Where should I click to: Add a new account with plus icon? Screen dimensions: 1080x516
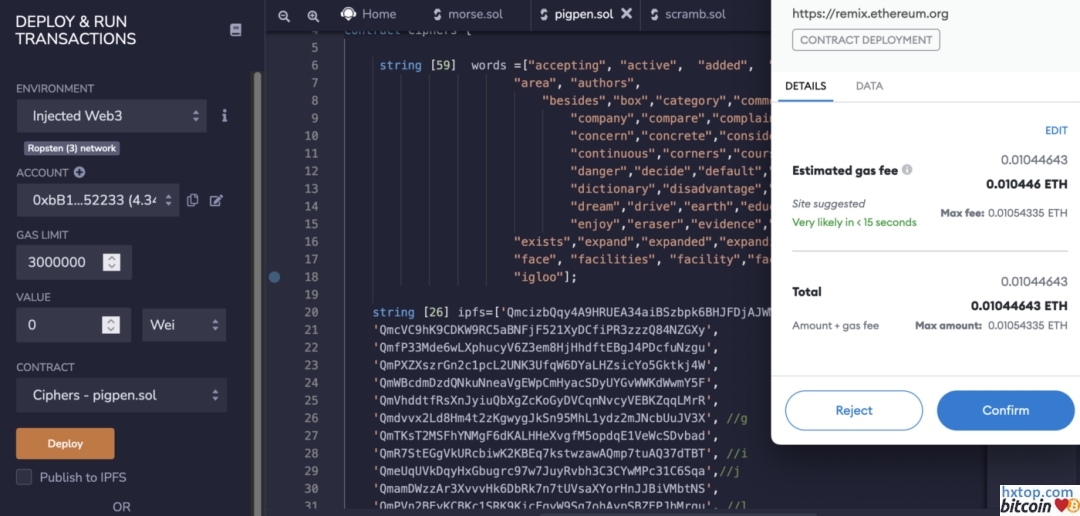point(79,173)
